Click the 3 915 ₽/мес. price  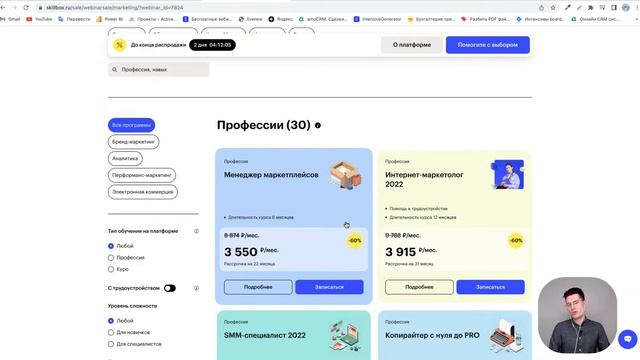pyautogui.click(x=411, y=252)
